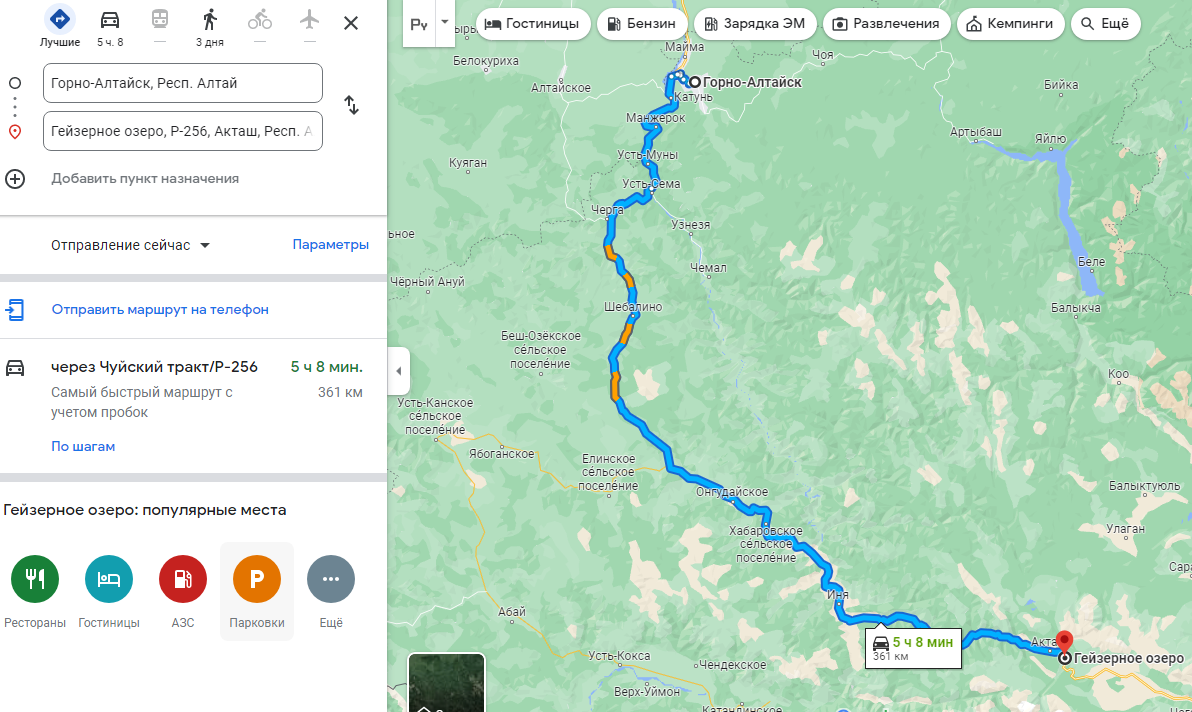Filter map by Бензин chip
Image resolution: width=1192 pixels, height=712 pixels.
tap(642, 24)
